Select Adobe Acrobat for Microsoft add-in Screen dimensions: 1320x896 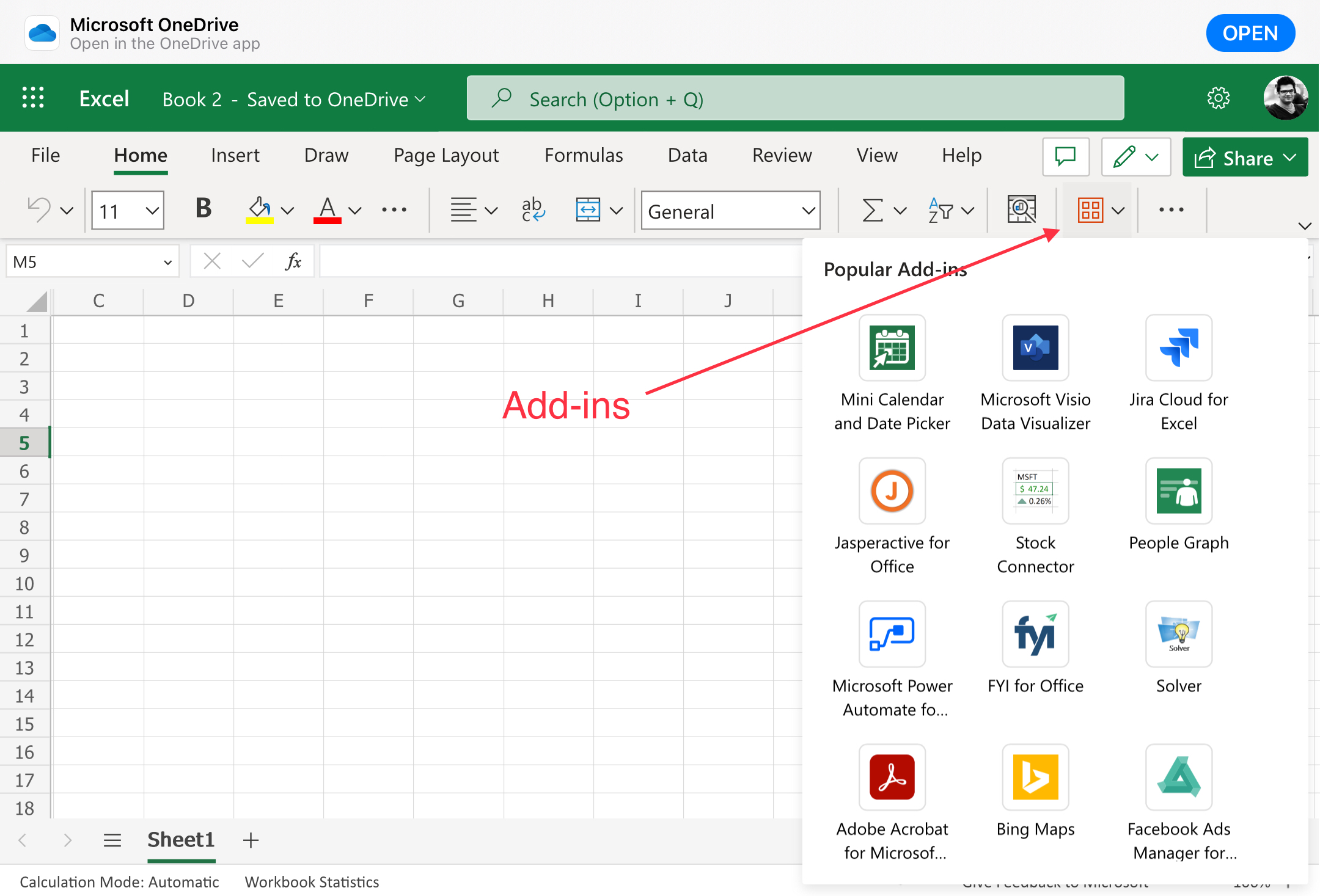click(x=892, y=803)
